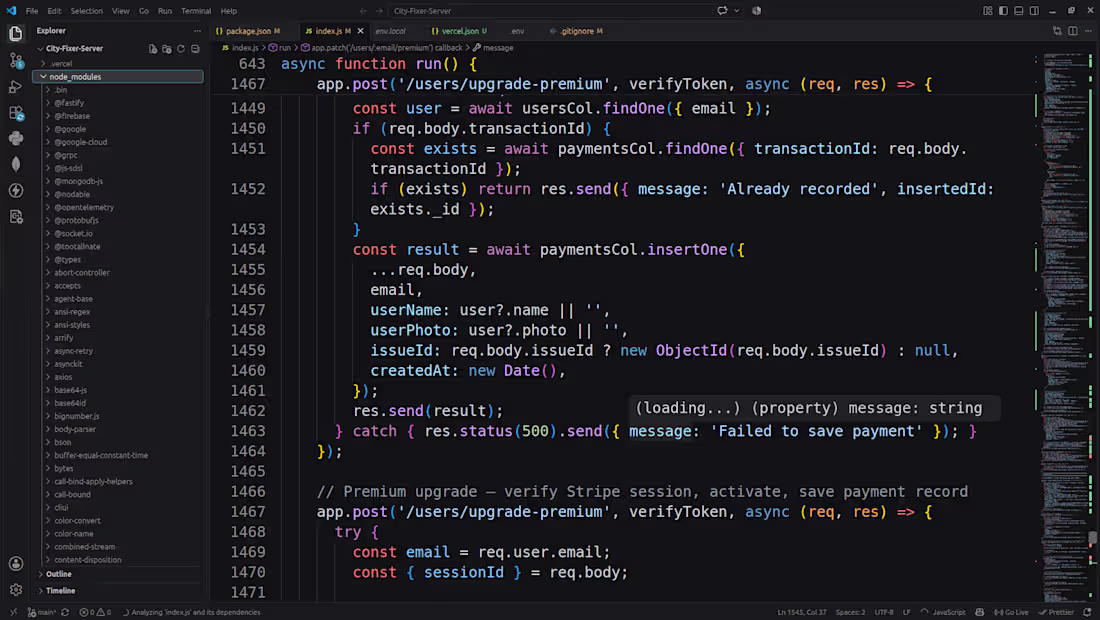1100x620 pixels.
Task: Open editor more actions ellipsis
Action: pos(1088,31)
